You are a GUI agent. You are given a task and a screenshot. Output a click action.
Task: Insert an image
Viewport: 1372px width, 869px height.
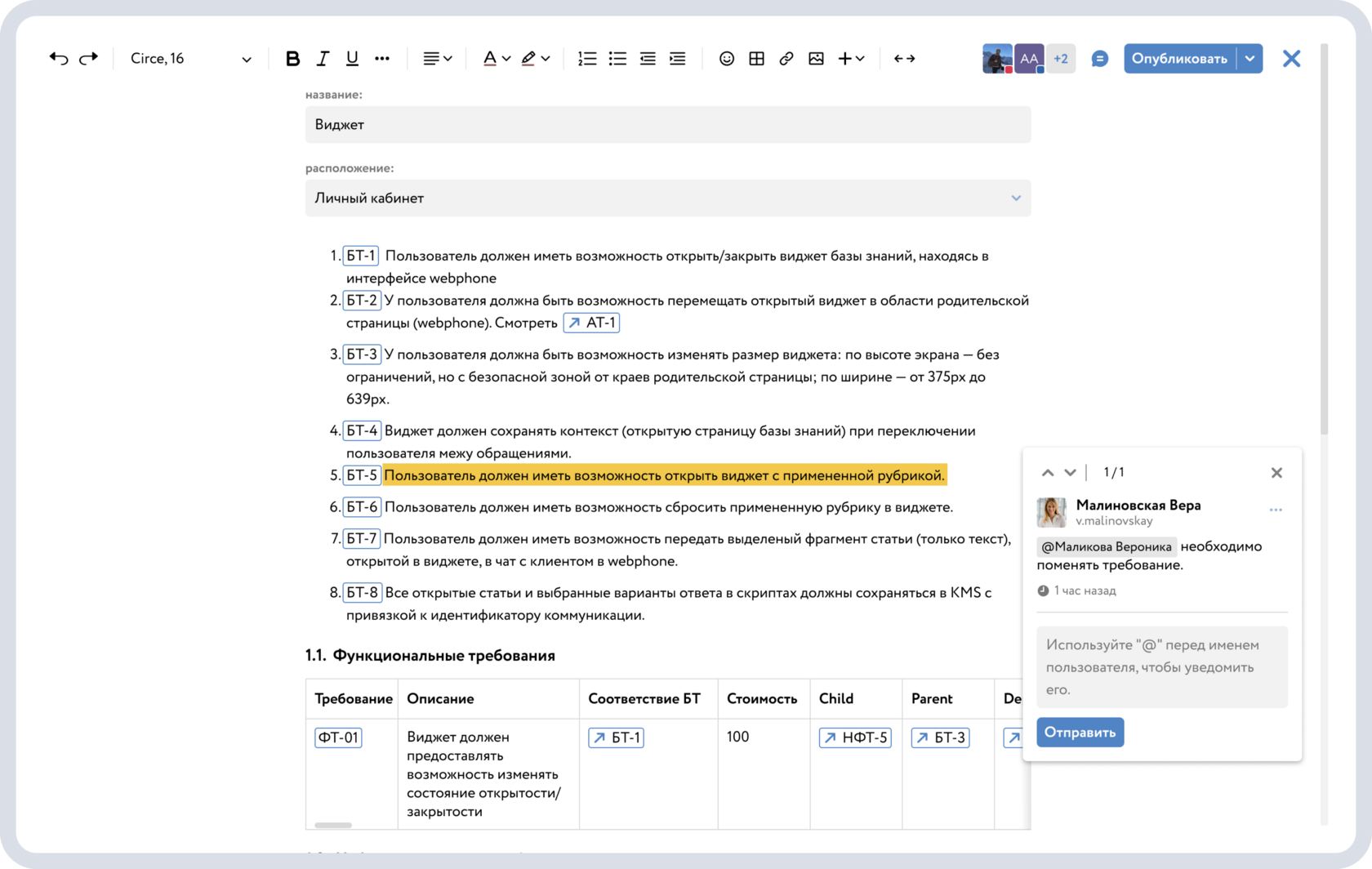click(x=816, y=58)
